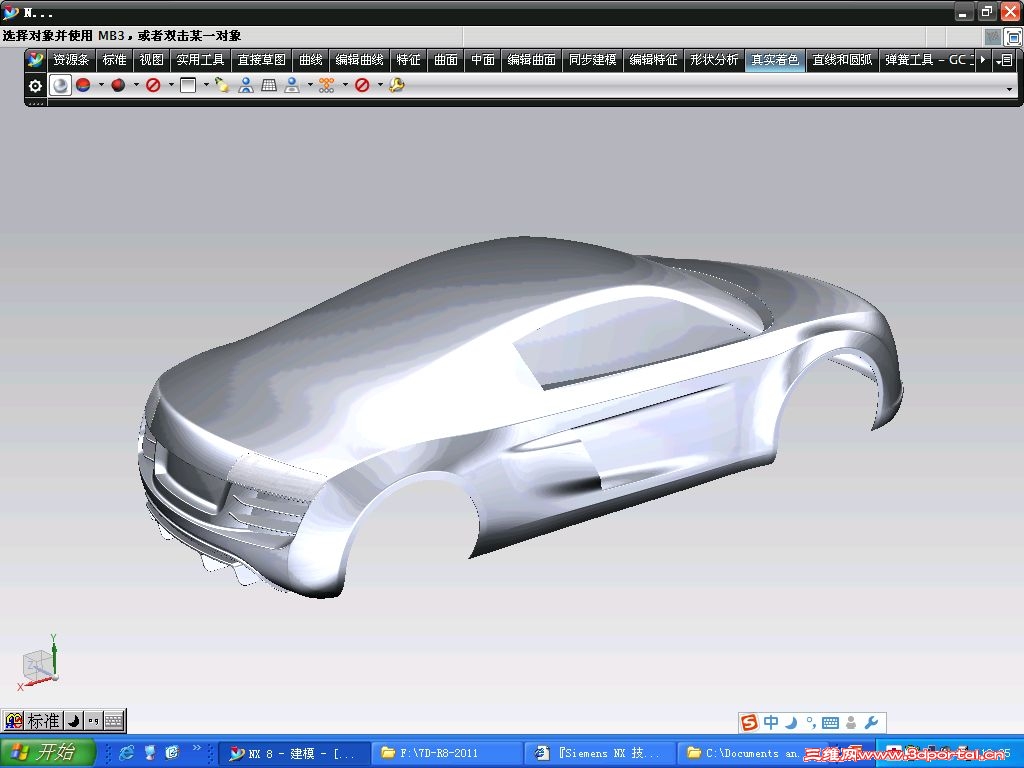The image size is (1024, 768).
Task: Switch to the 标准 tab
Action: tap(114, 60)
